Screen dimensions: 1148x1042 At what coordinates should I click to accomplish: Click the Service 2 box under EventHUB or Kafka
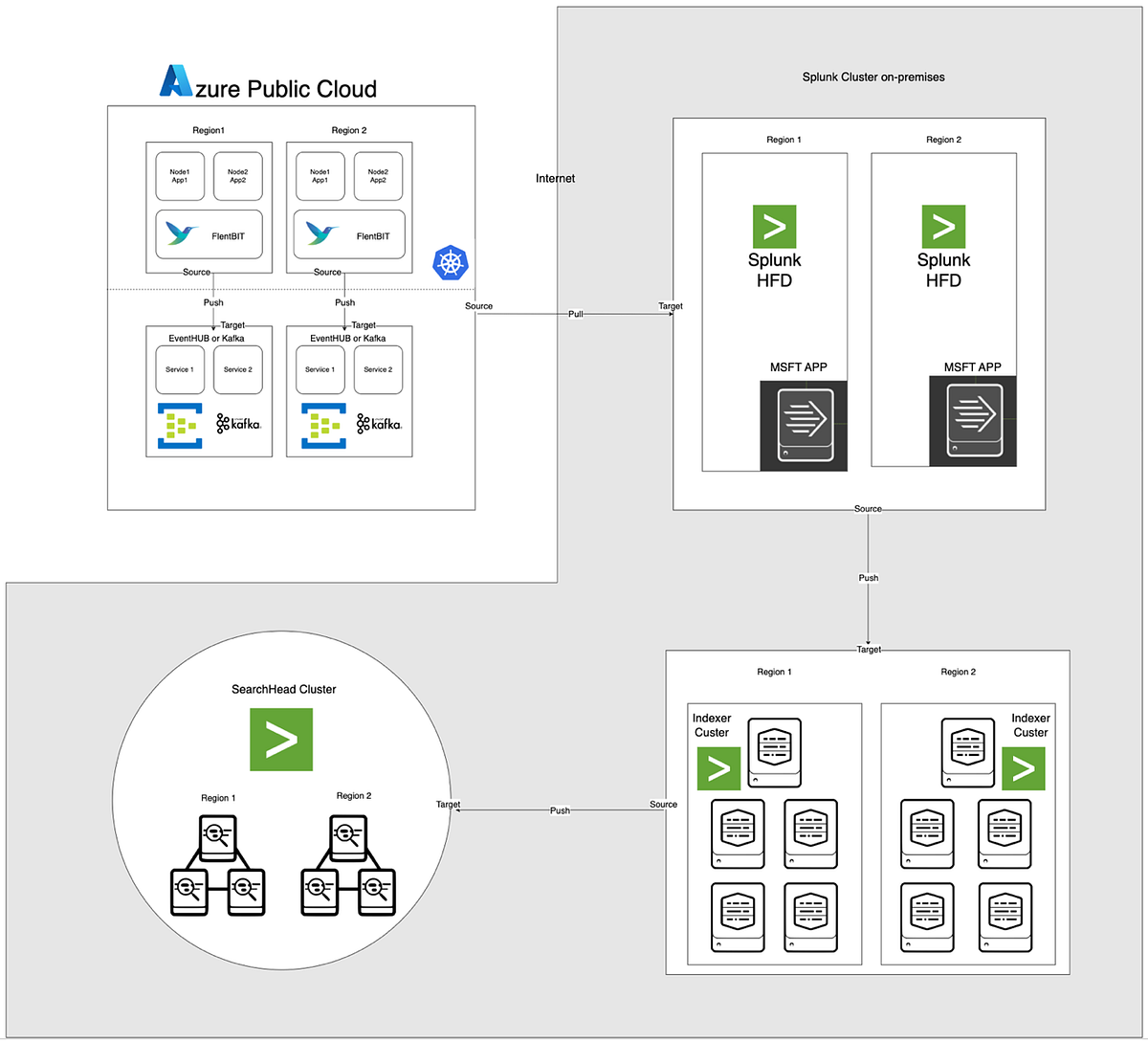click(237, 368)
